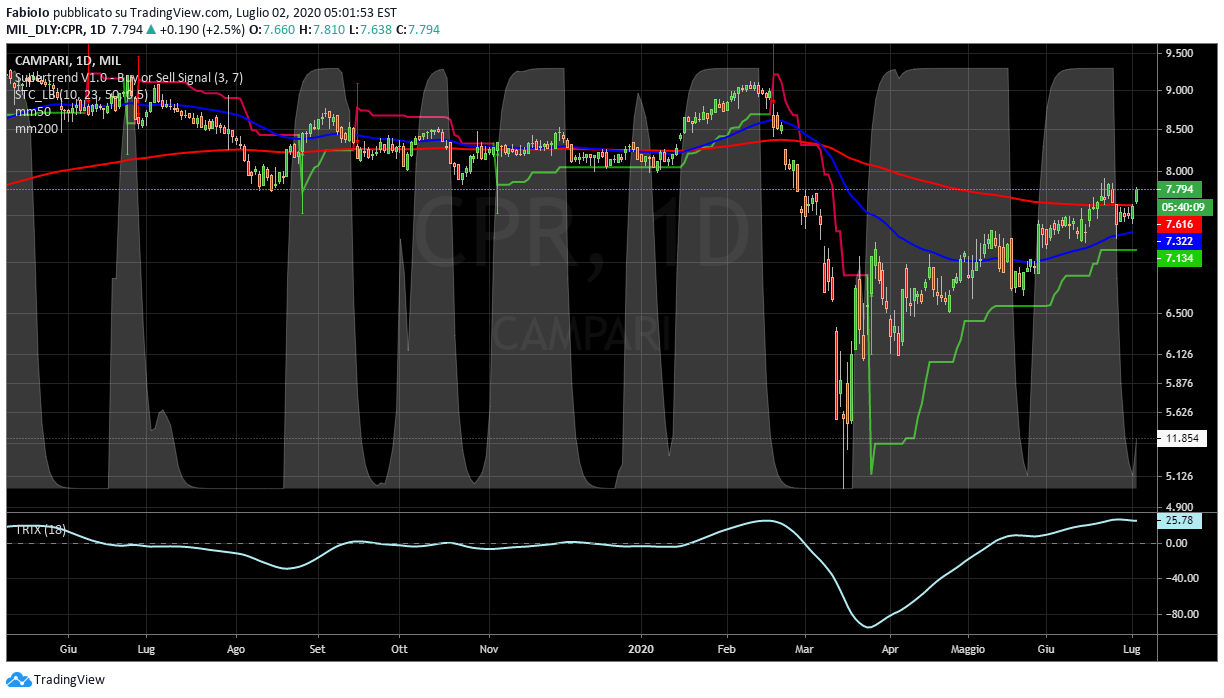Click the white 11.854 STC value tag
Screen dimensions: 1224x698
tap(1182, 438)
